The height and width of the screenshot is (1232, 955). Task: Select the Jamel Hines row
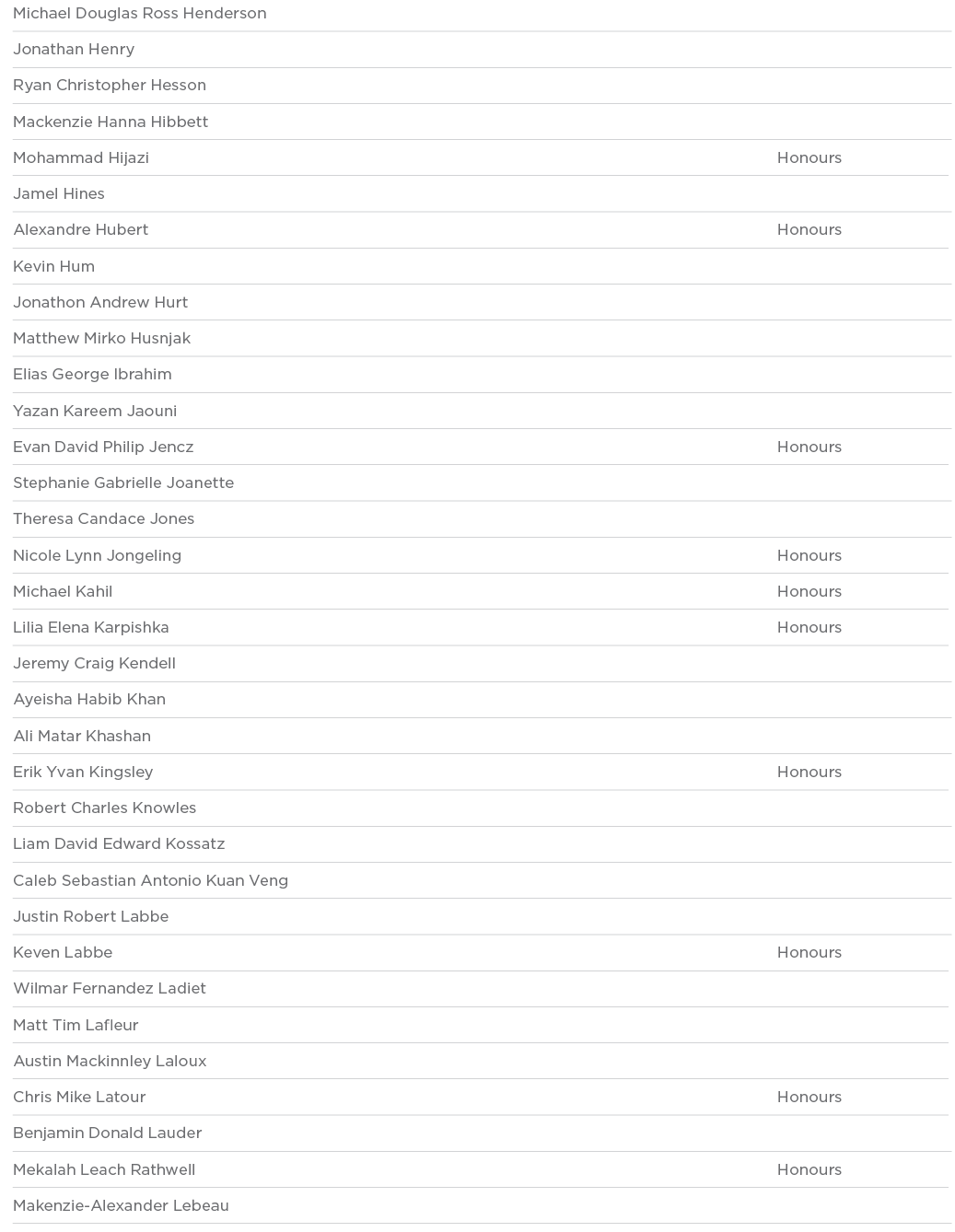(59, 194)
